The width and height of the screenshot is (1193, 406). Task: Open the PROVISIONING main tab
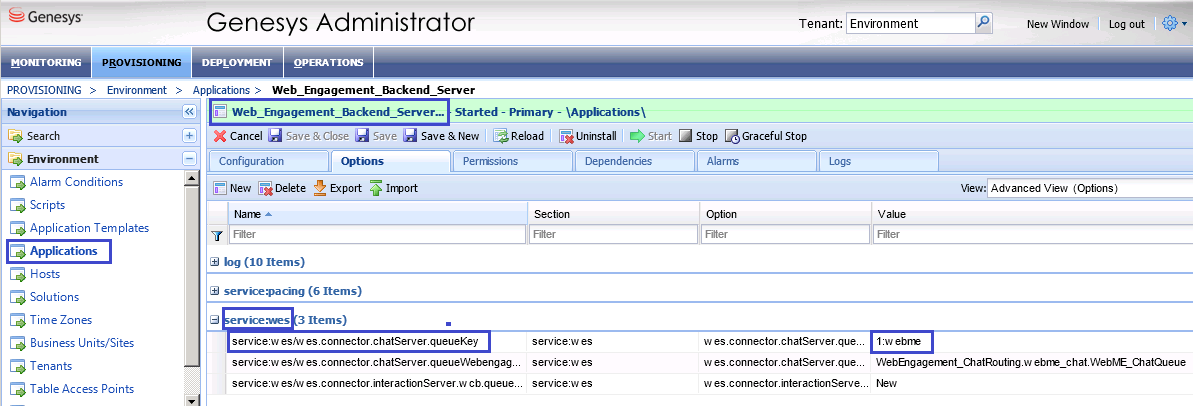[142, 62]
